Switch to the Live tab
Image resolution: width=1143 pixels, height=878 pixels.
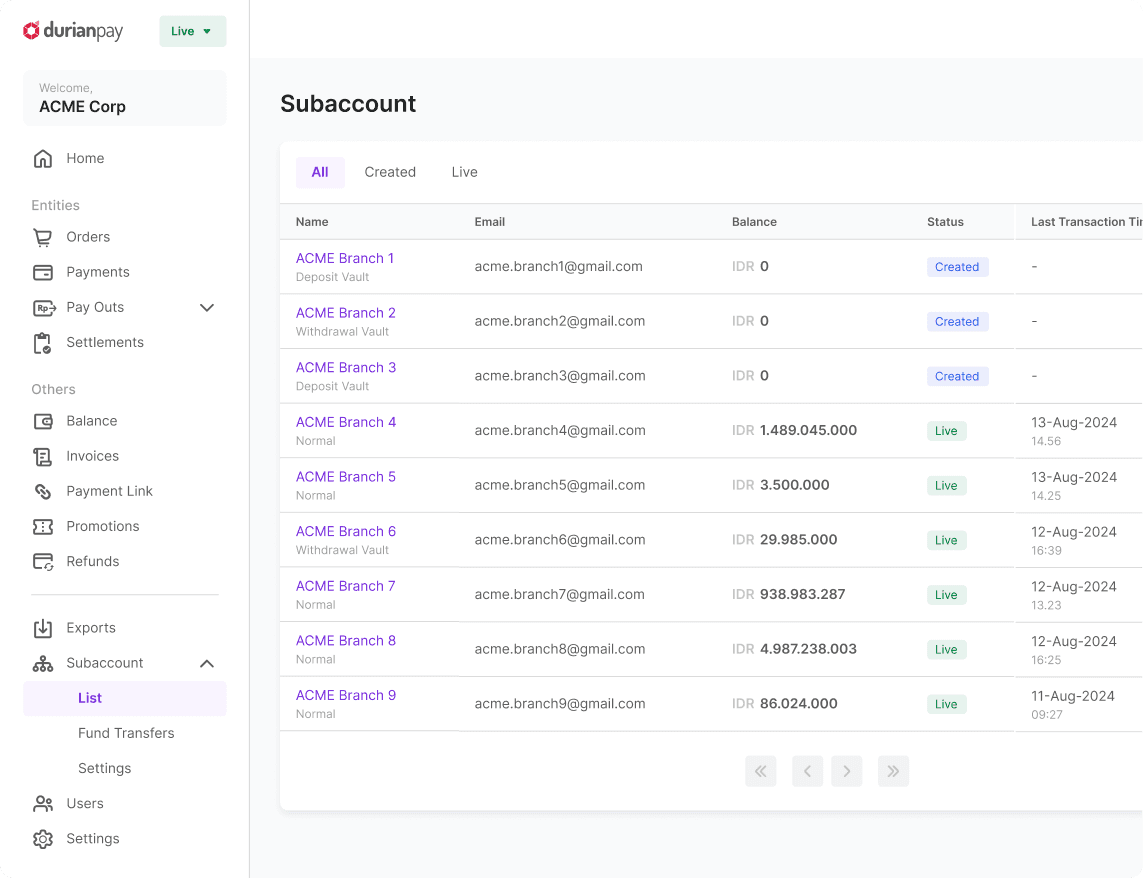click(x=464, y=172)
